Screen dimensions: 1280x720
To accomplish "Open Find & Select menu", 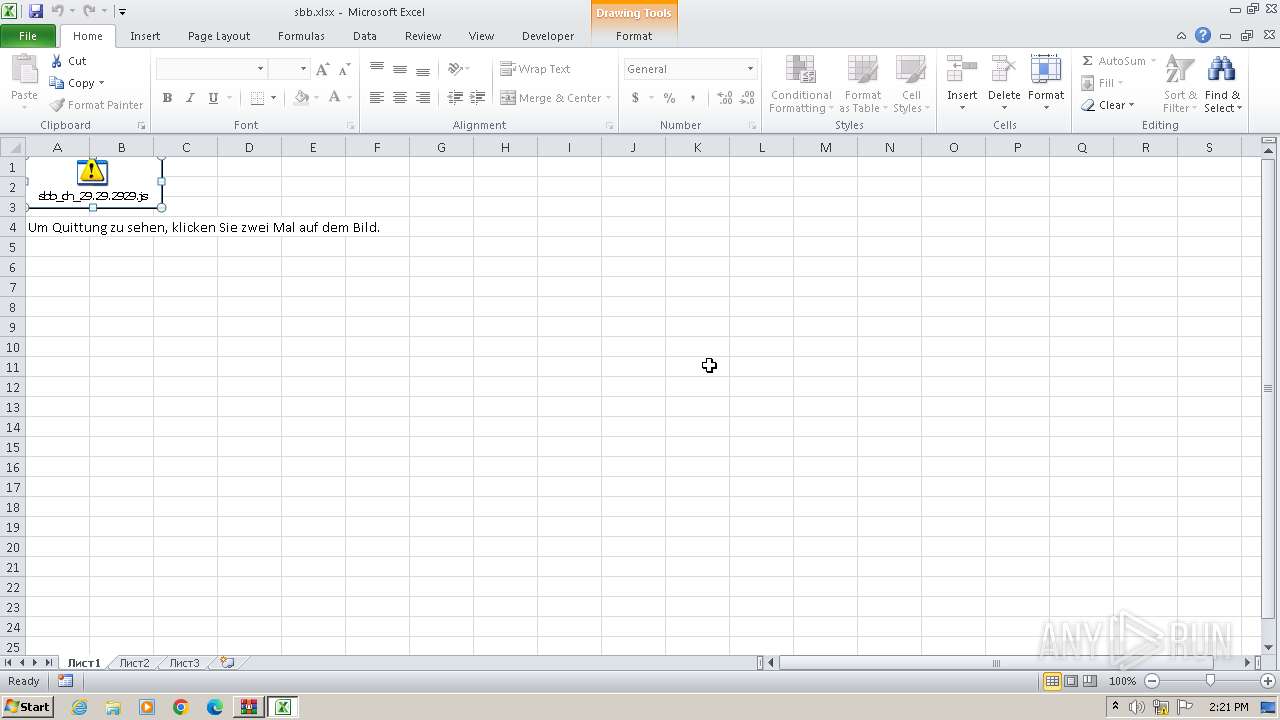I will click(x=1222, y=84).
